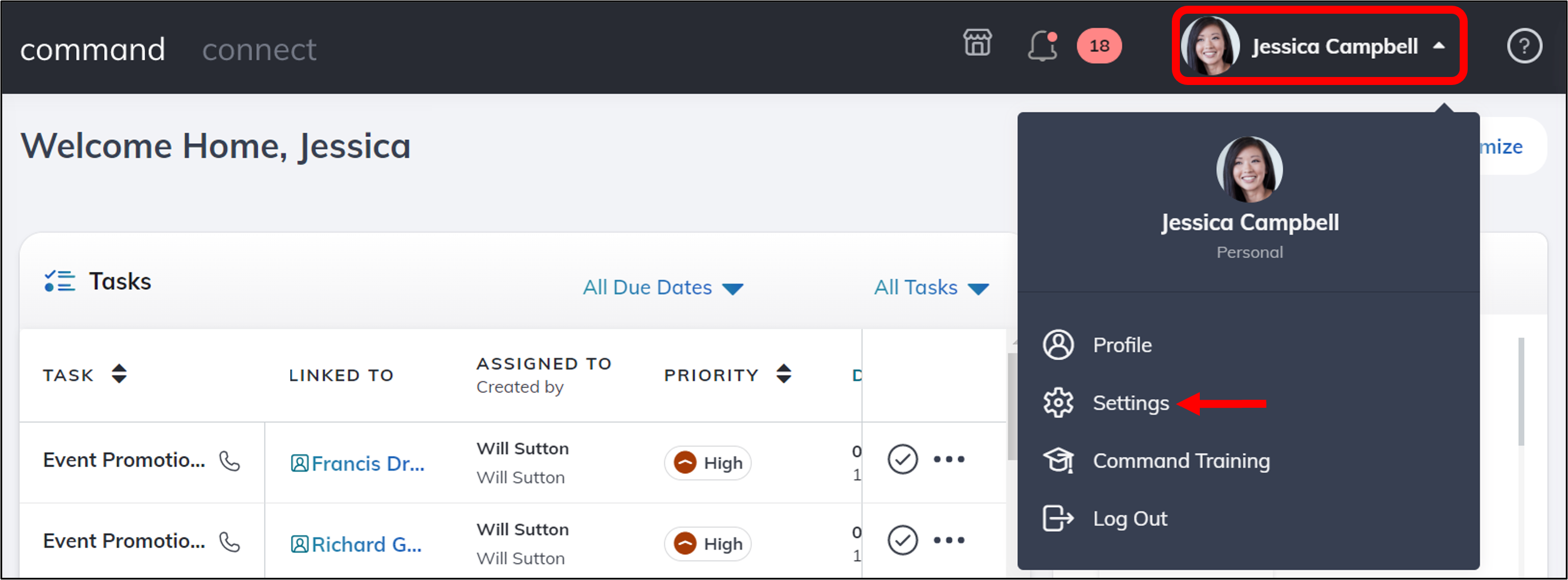1568x580 pixels.
Task: Click the tasks list vertical scrollbar
Action: pyautogui.click(x=1011, y=408)
